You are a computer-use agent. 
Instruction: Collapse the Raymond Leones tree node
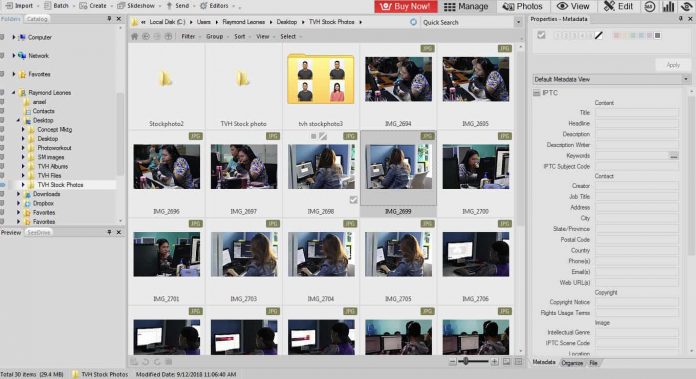(x=14, y=92)
